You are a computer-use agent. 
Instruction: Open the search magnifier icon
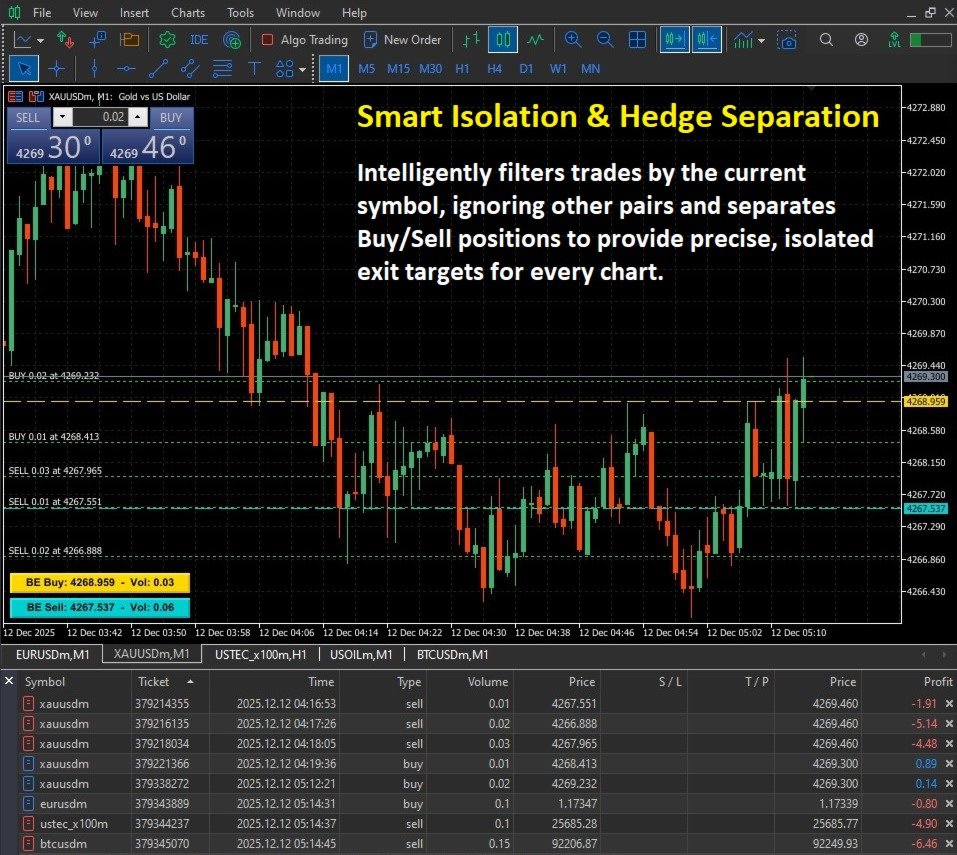click(x=826, y=40)
